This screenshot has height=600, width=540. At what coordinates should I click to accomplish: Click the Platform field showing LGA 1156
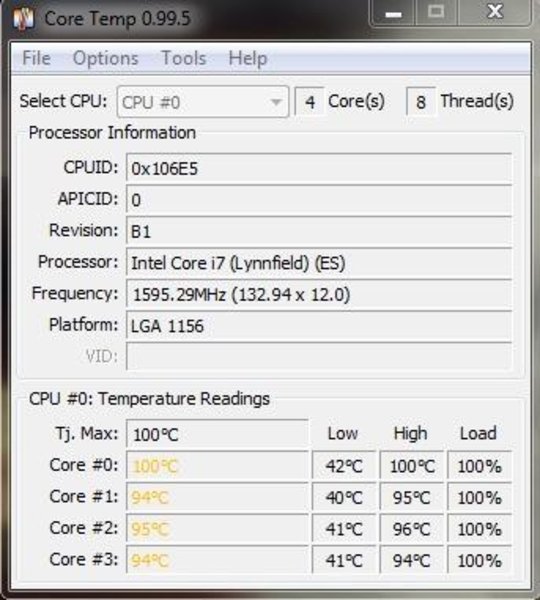(x=319, y=326)
